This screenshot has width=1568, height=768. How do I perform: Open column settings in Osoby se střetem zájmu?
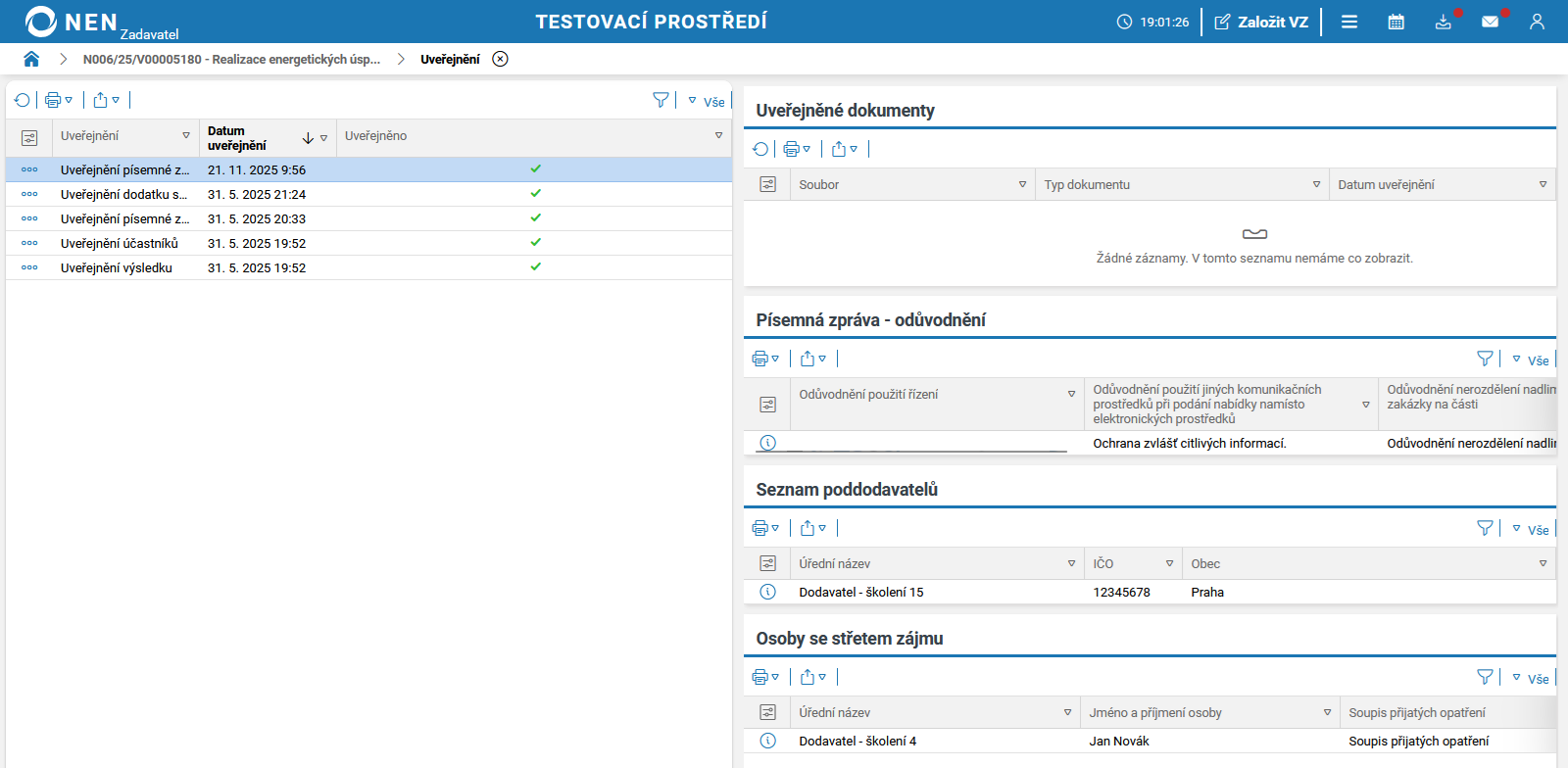(767, 712)
